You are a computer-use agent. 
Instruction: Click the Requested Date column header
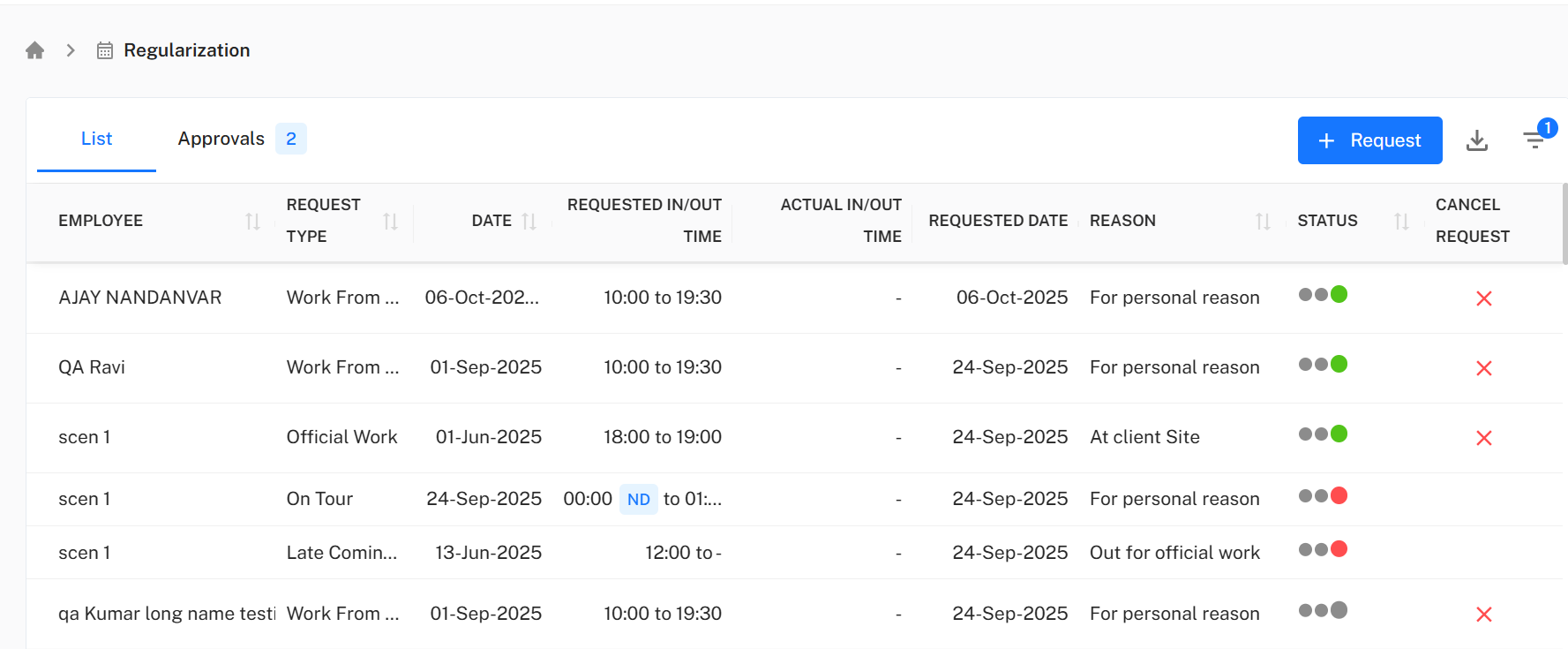pyautogui.click(x=998, y=221)
